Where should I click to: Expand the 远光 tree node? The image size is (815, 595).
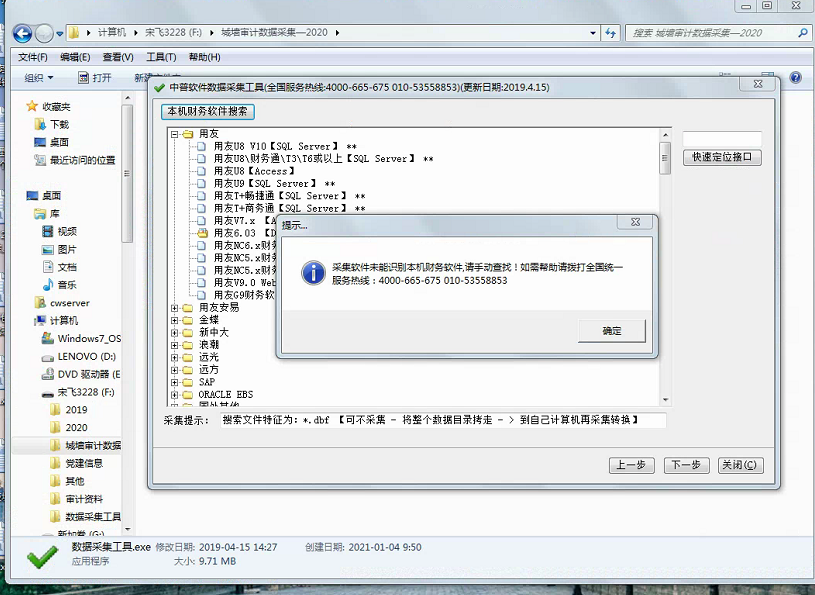tap(175, 358)
